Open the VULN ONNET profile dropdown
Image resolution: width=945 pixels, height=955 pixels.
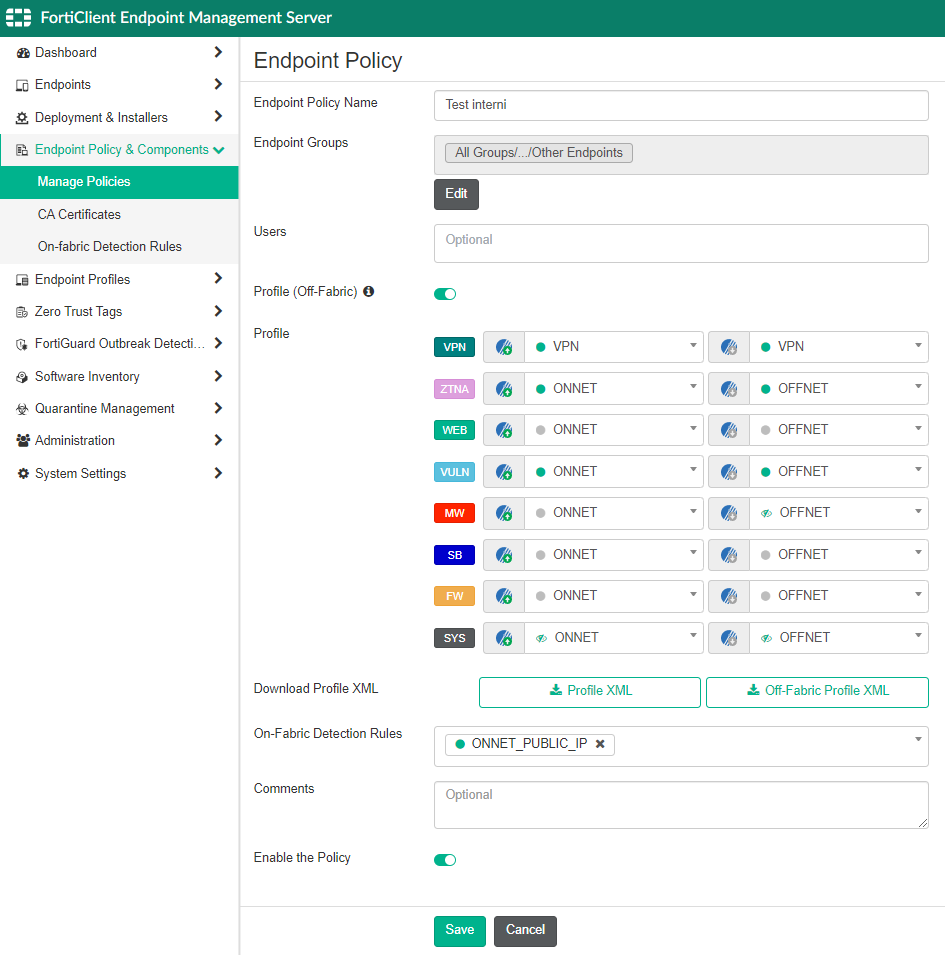[614, 471]
